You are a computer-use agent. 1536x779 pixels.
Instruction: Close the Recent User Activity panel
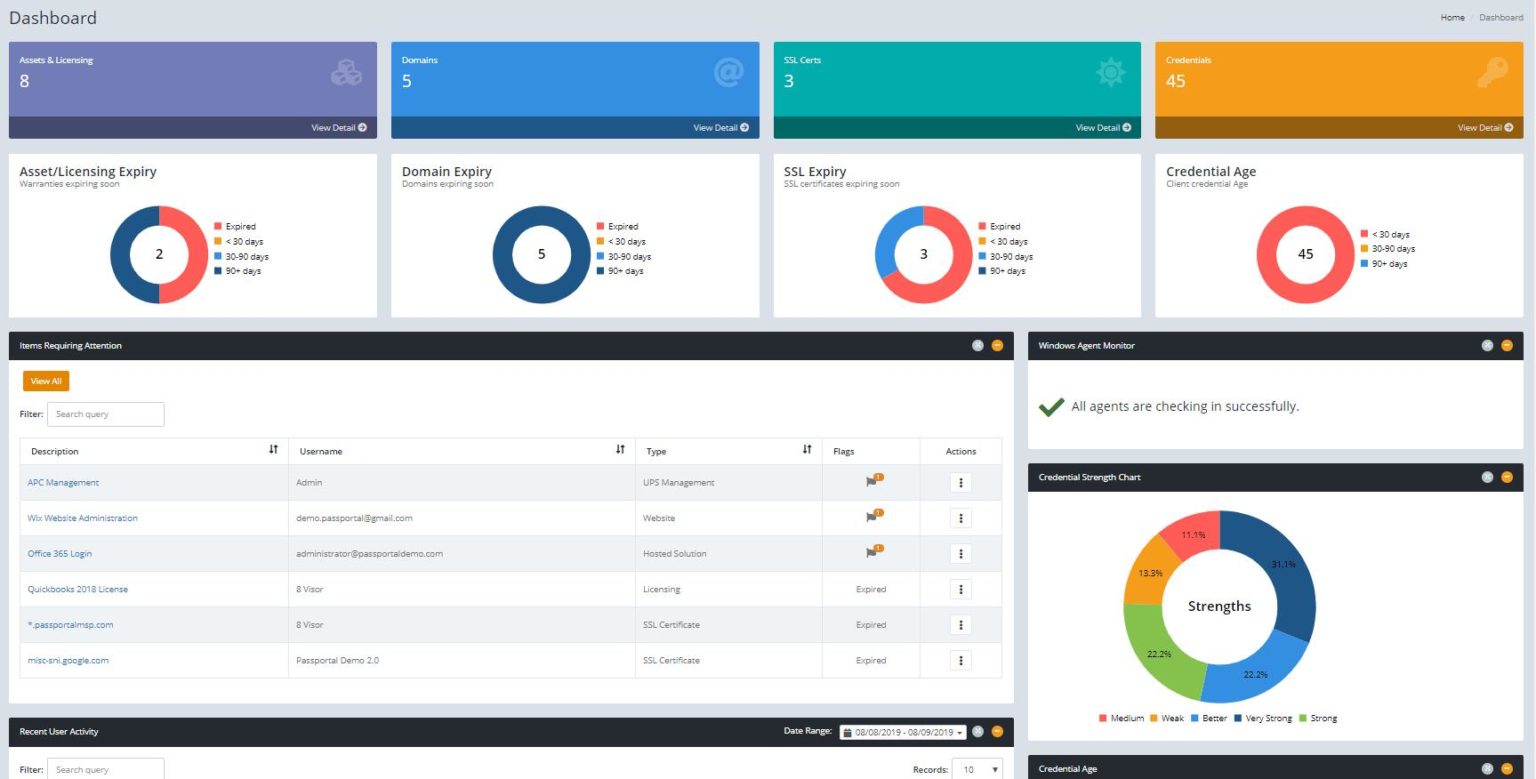(x=978, y=731)
